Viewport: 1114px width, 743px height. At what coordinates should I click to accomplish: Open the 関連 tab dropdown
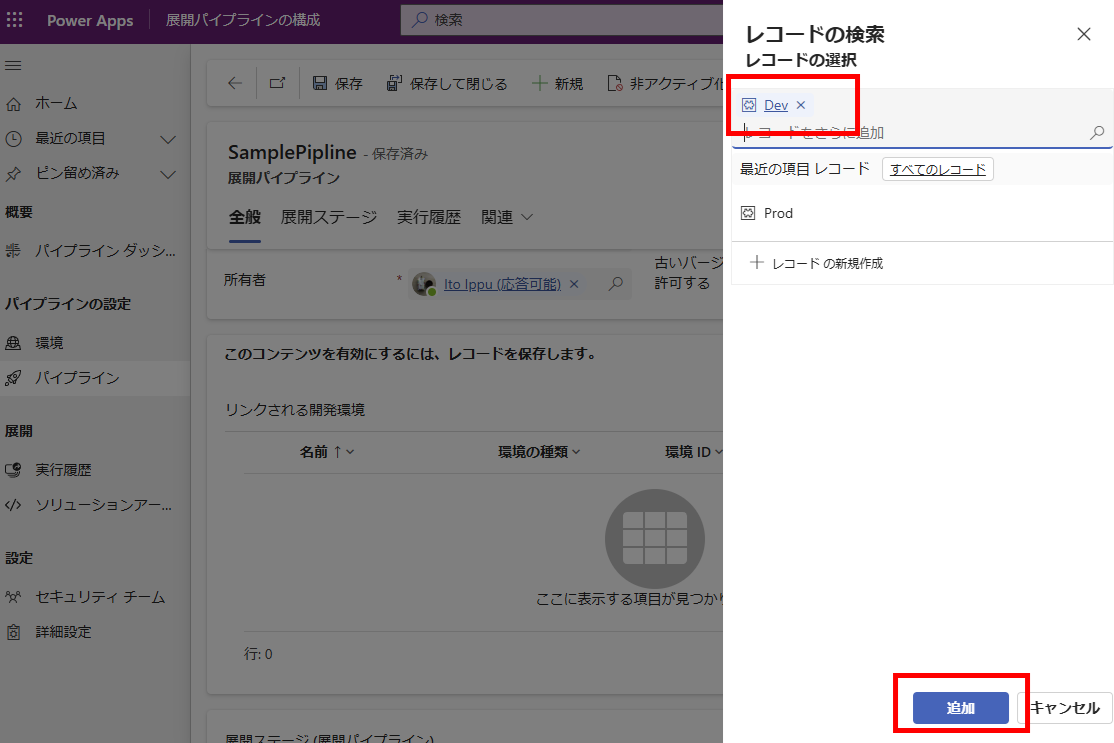(507, 217)
